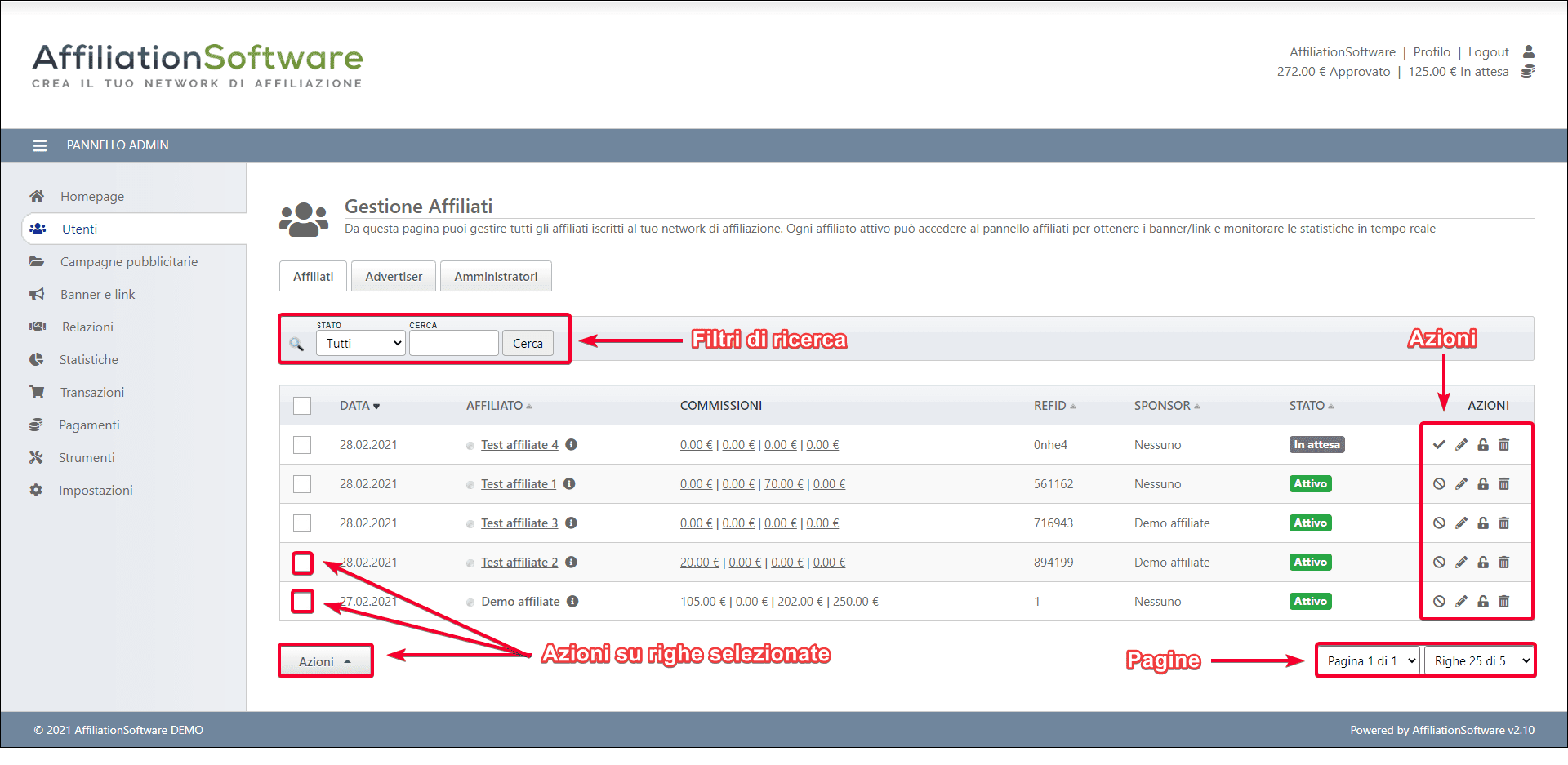This screenshot has width=1568, height=765.
Task: Focus the Cerca search text field
Action: pyautogui.click(x=453, y=344)
